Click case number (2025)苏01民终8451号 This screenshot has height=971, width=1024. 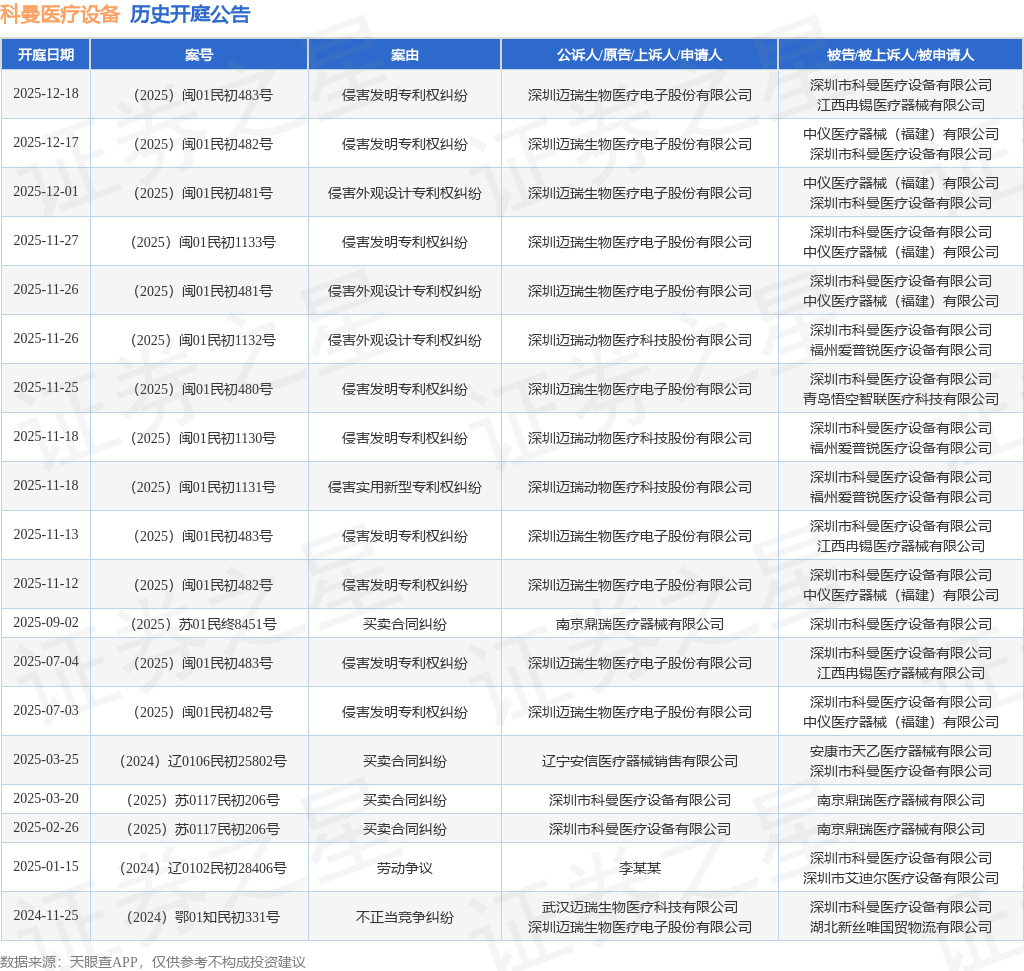(203, 624)
